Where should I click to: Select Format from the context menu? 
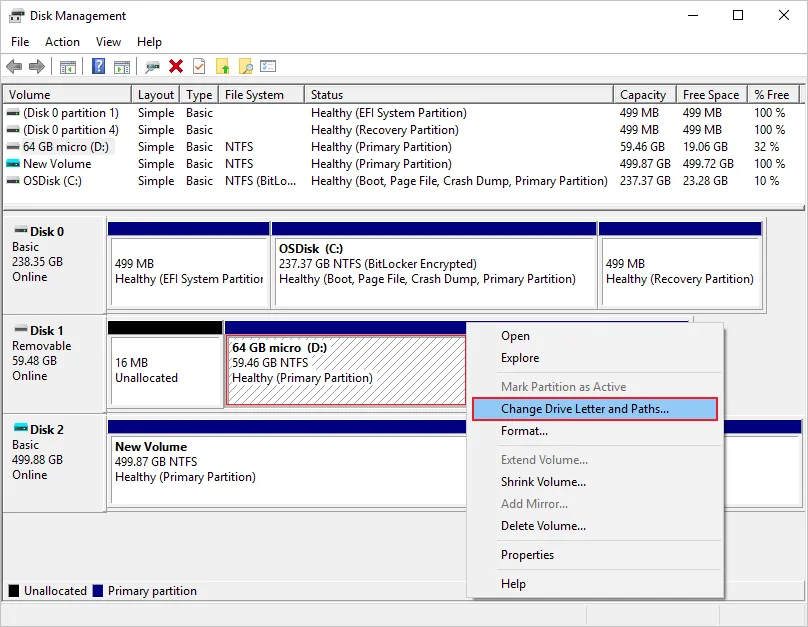tap(524, 431)
